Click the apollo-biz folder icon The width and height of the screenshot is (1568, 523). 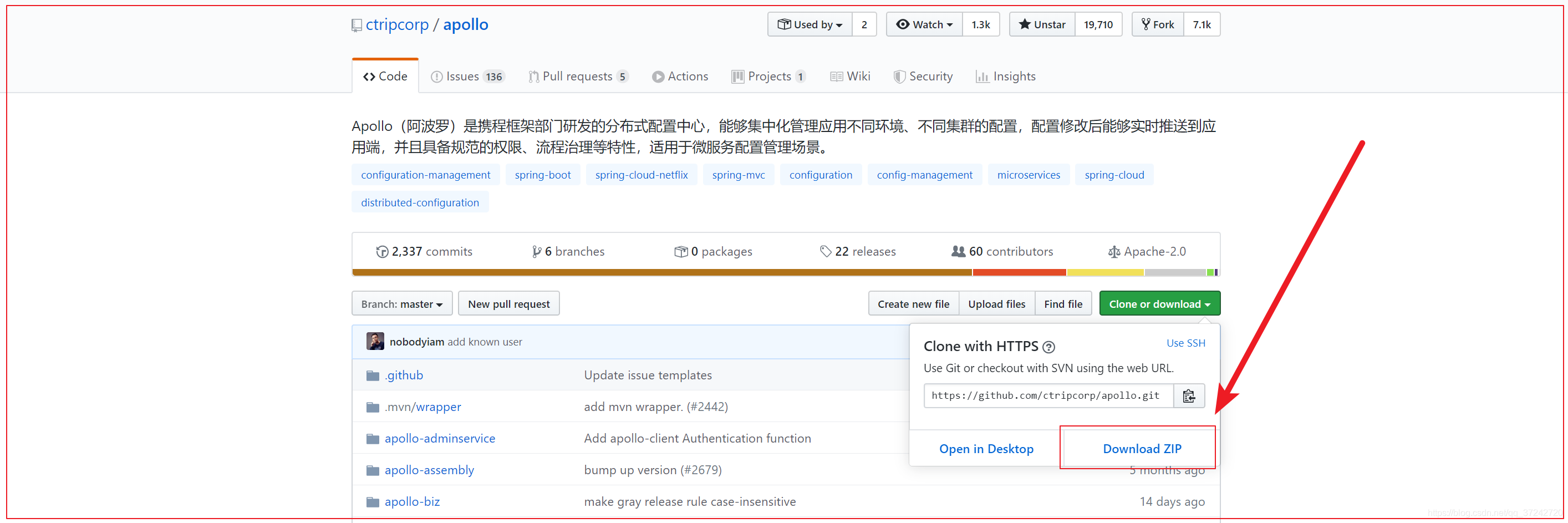tap(373, 502)
